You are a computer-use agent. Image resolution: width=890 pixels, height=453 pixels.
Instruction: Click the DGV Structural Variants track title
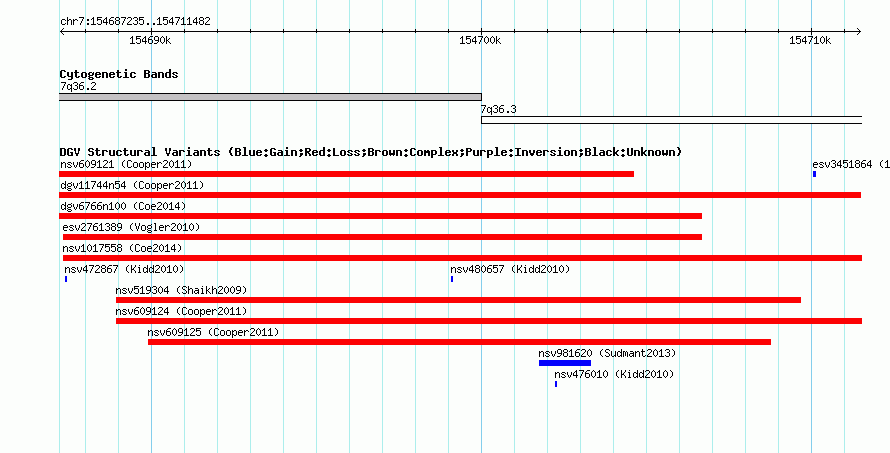[x=371, y=152]
